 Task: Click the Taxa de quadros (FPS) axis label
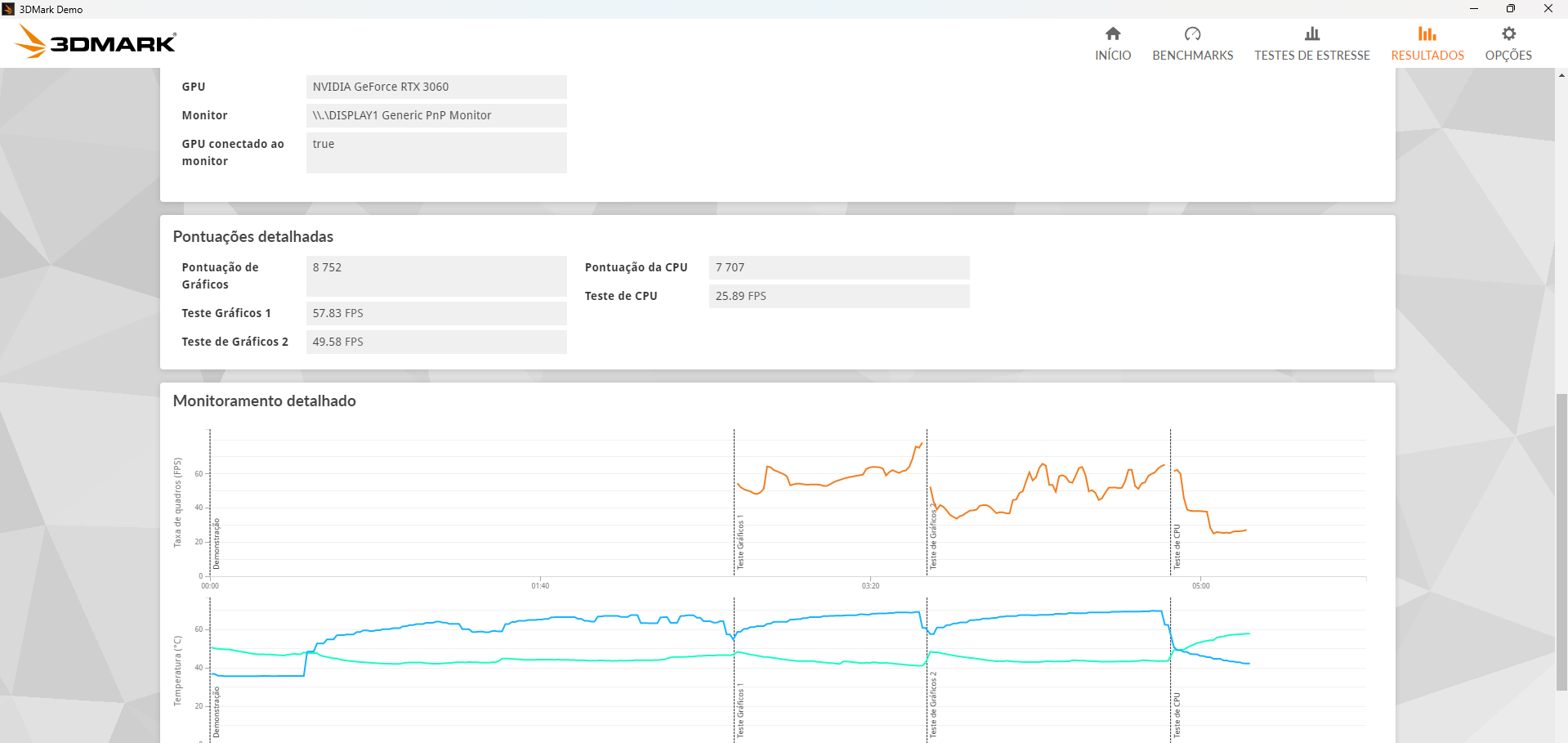[x=177, y=503]
